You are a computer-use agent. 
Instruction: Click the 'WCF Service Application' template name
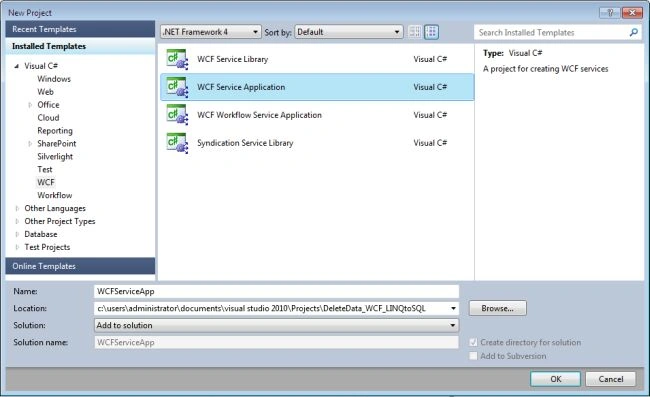click(x=241, y=87)
